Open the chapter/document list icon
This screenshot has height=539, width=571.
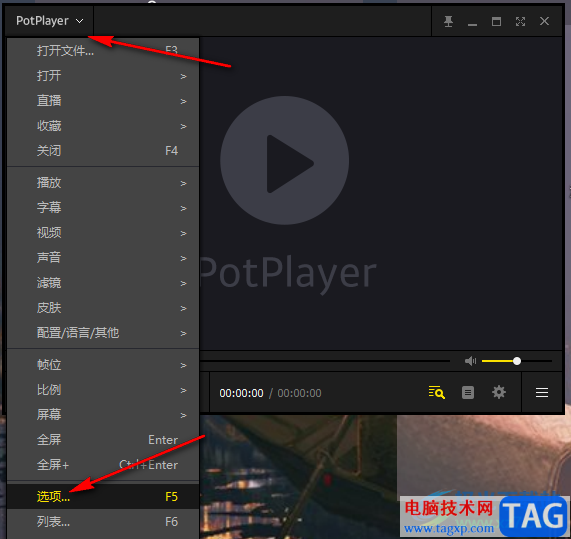[468, 392]
